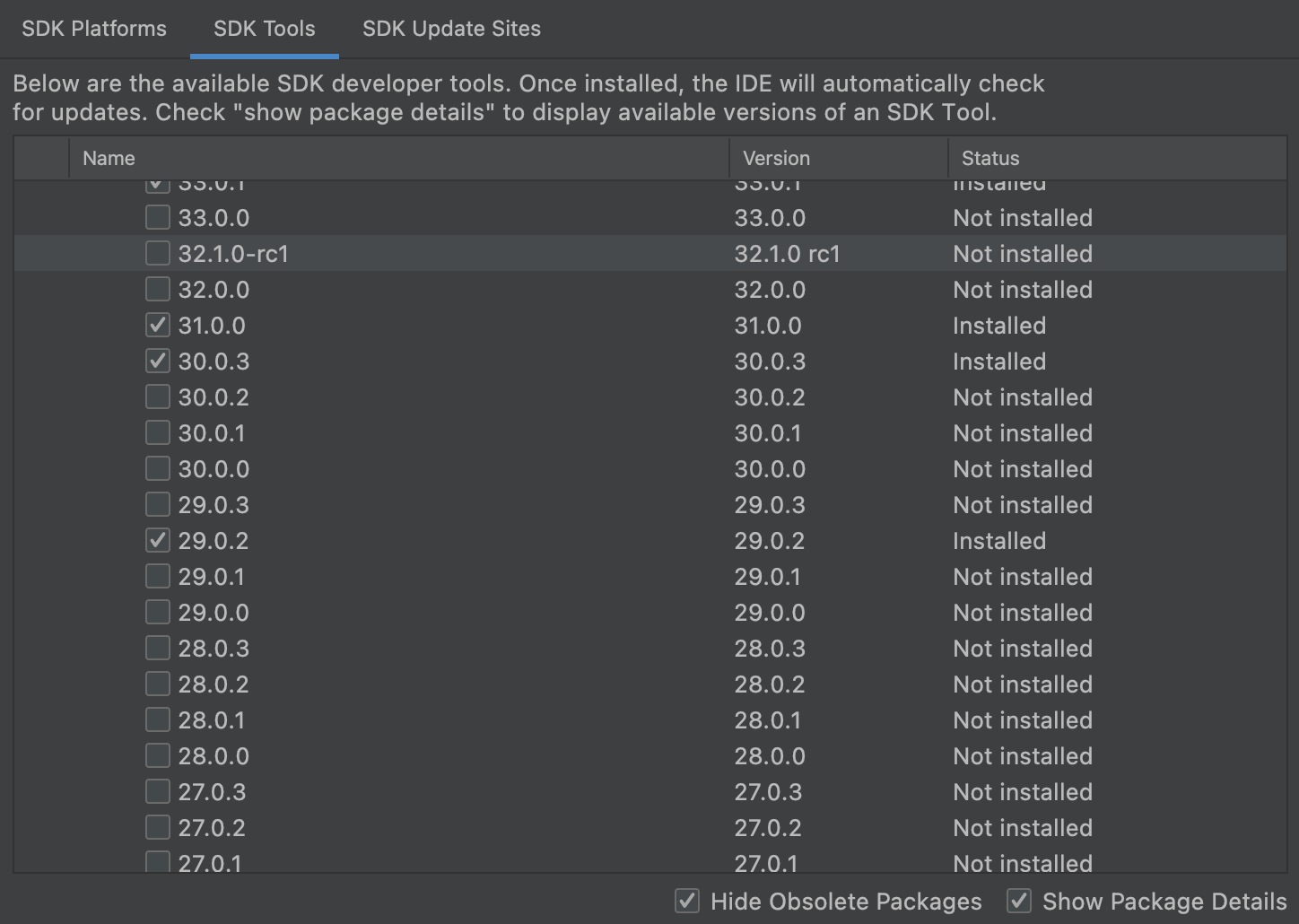Select the SDK Tools tab
Viewport: 1299px width, 924px height.
(263, 28)
